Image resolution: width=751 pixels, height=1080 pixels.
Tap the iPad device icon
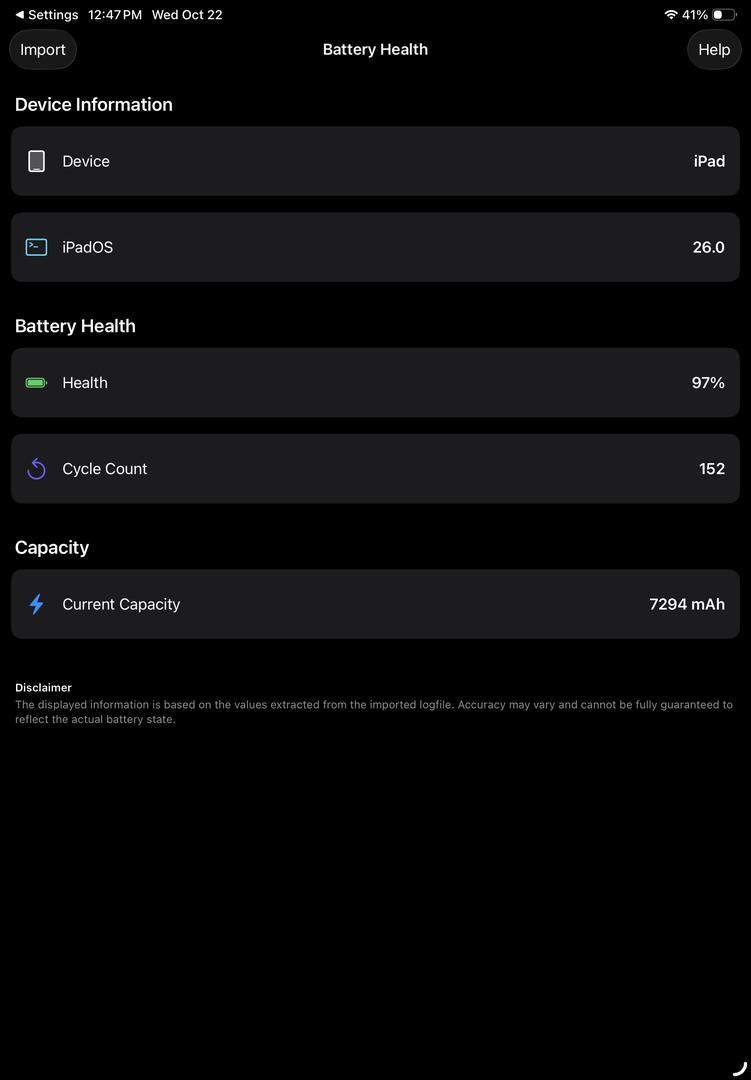click(37, 161)
